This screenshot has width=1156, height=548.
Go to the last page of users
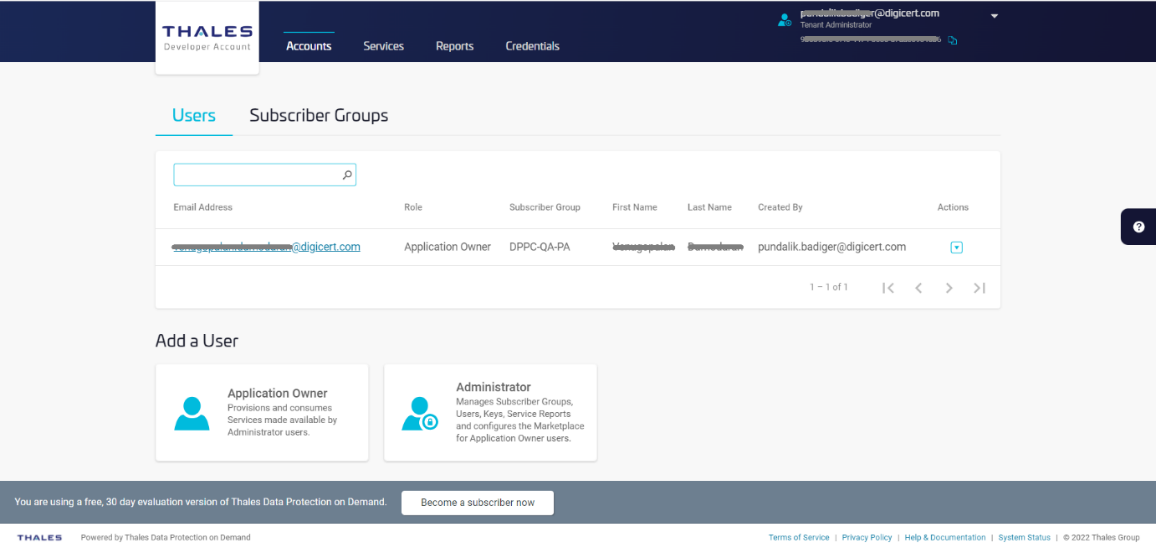(x=979, y=288)
